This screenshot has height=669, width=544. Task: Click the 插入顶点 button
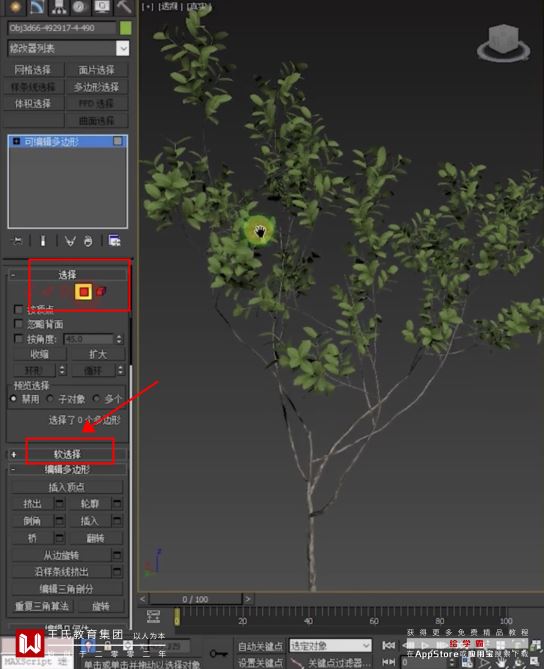67,487
